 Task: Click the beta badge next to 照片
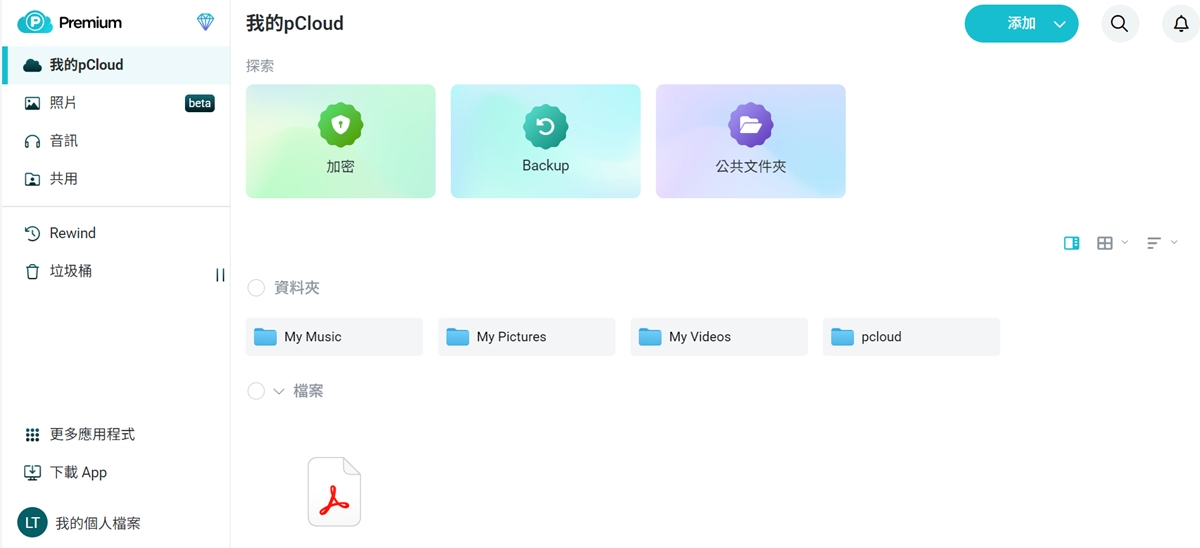pyautogui.click(x=200, y=103)
